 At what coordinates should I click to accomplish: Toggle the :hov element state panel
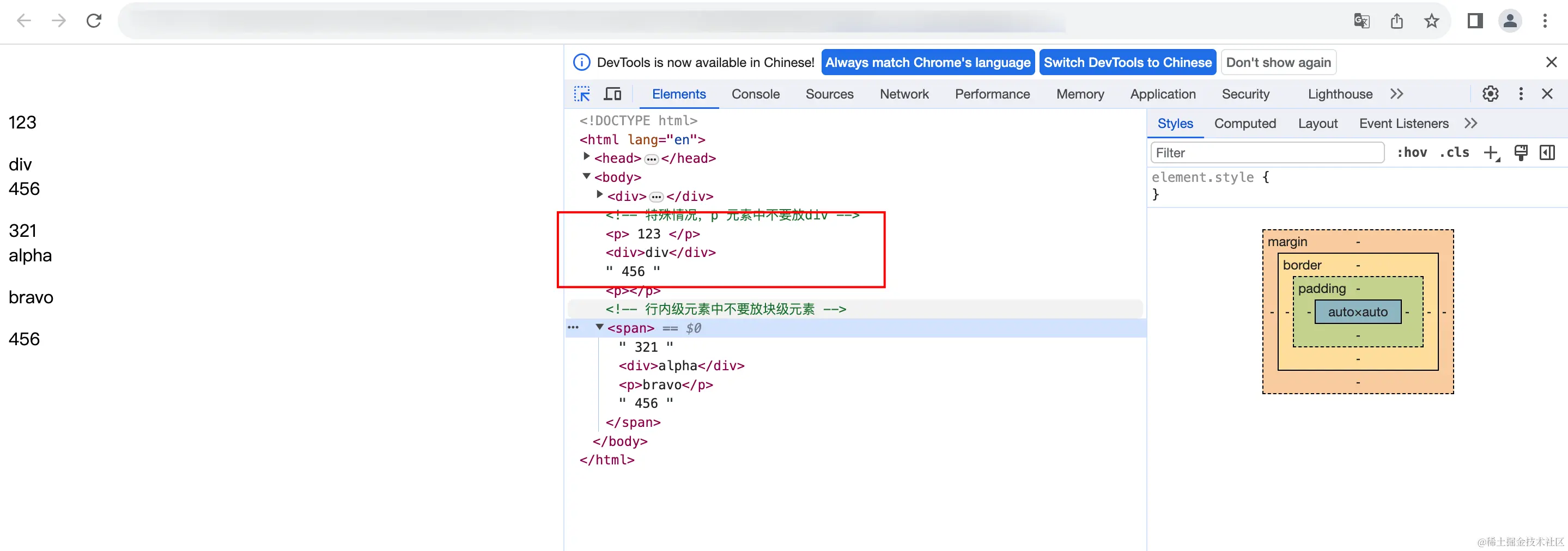coord(1412,152)
